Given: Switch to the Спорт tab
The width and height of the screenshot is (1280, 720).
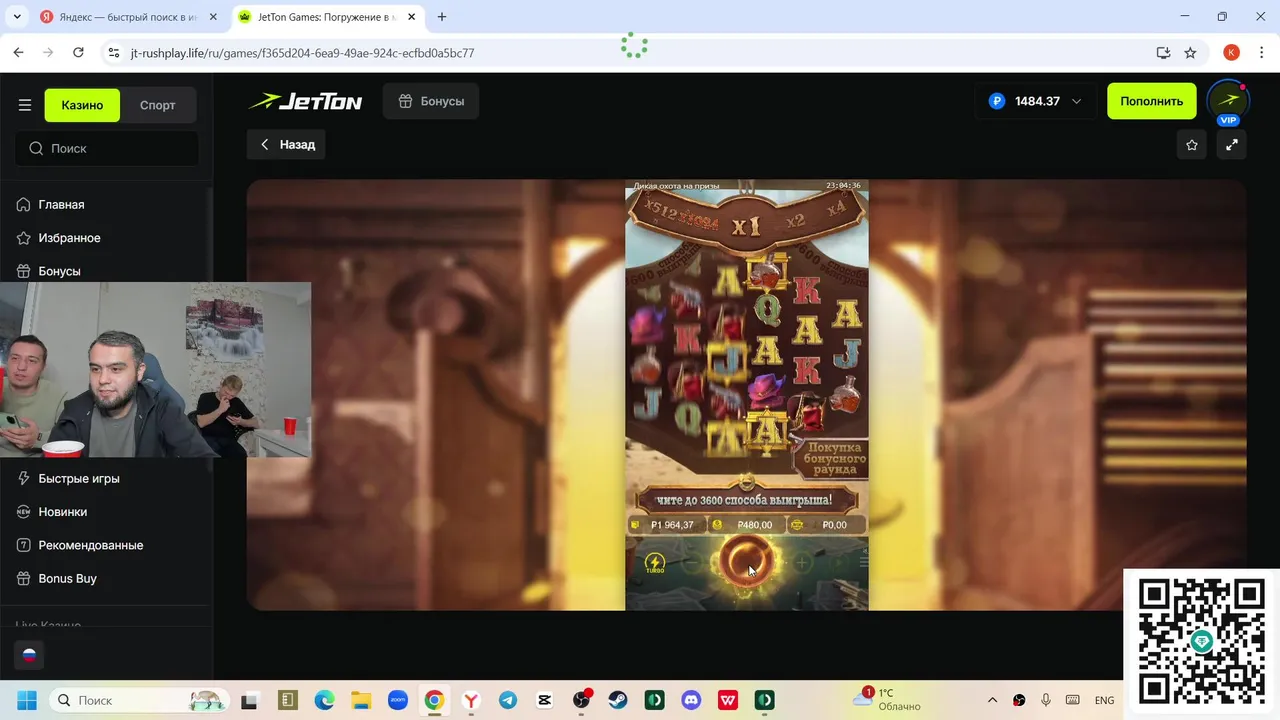Looking at the screenshot, I should pyautogui.click(x=158, y=105).
